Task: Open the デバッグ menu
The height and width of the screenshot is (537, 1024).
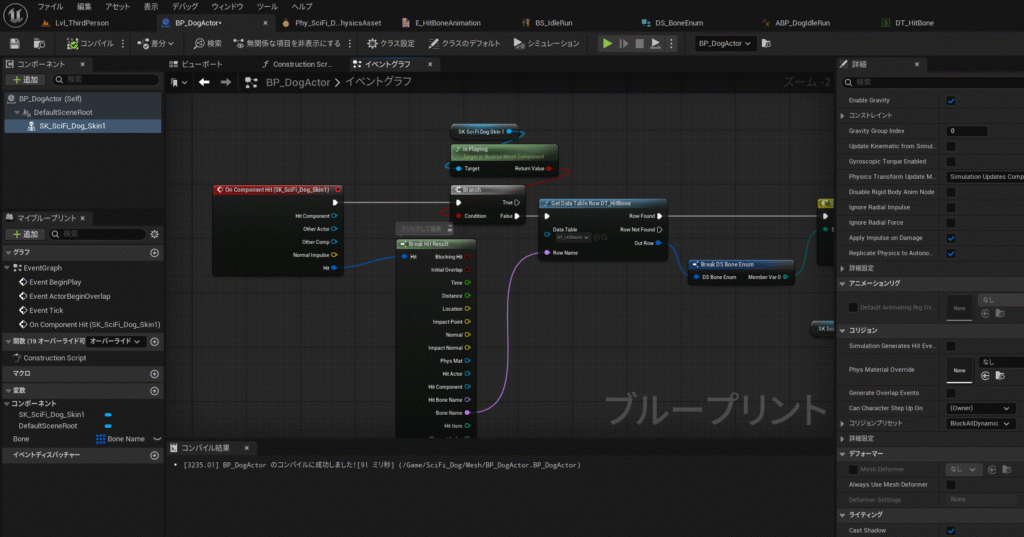Action: pyautogui.click(x=185, y=7)
